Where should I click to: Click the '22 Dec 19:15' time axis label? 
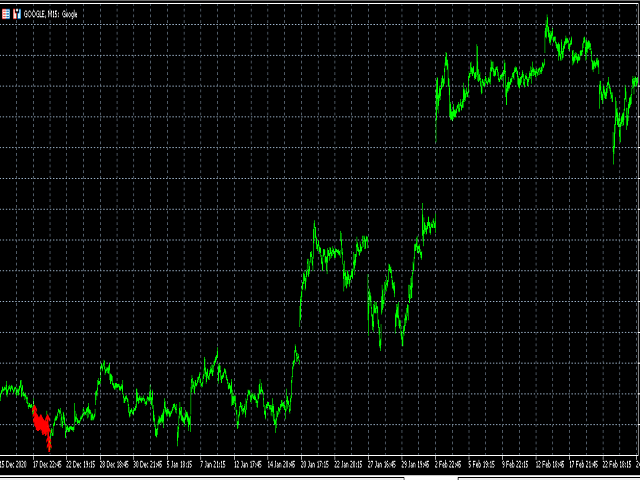(x=81, y=464)
